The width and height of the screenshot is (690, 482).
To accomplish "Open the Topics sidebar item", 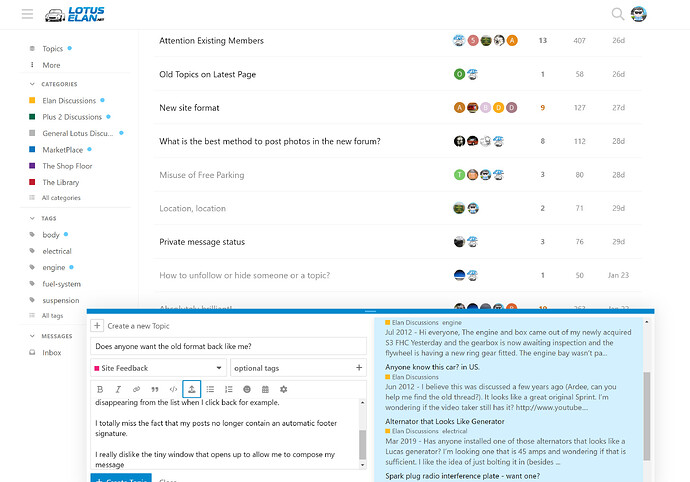I will (52, 48).
